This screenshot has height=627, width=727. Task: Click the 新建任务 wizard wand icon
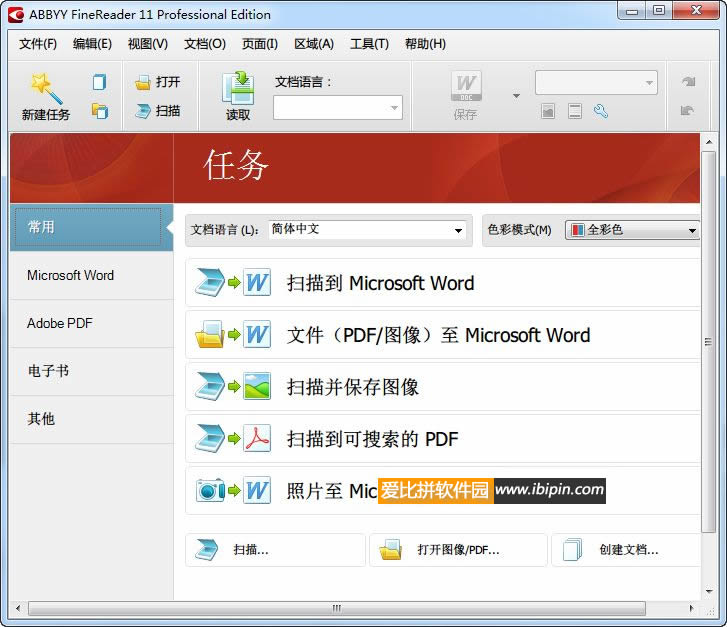pos(45,88)
